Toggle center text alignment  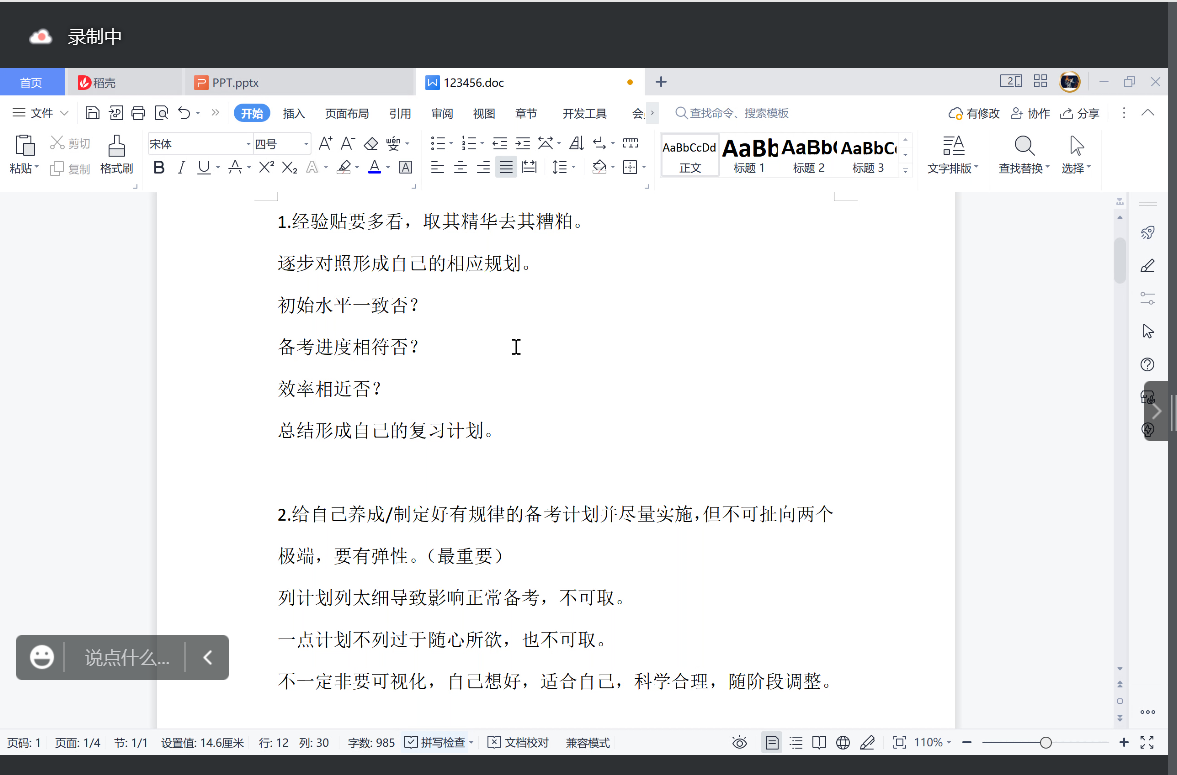(460, 167)
